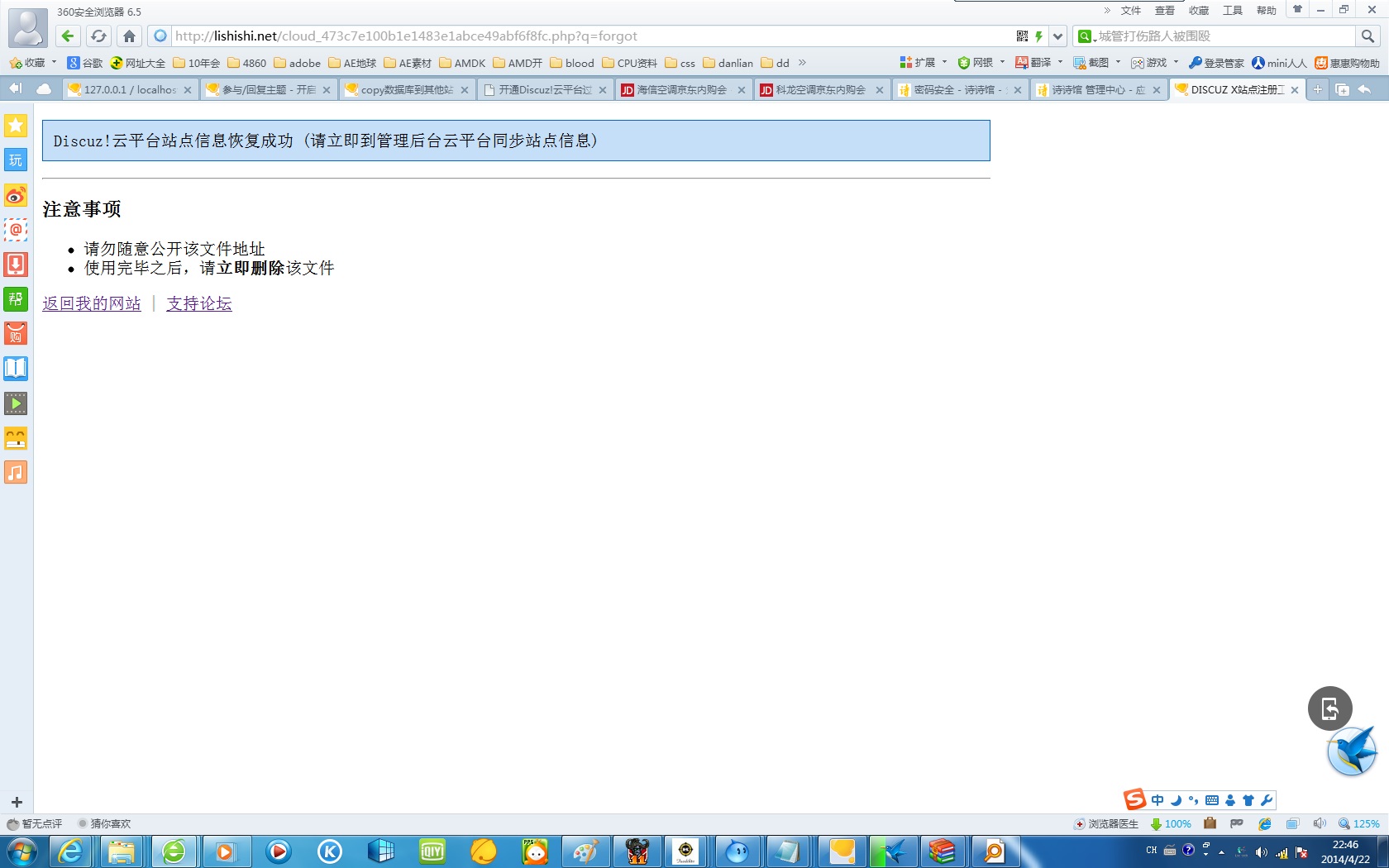Screen dimensions: 1389x868
Task: Open the video player sidebar icon
Action: coord(16,403)
